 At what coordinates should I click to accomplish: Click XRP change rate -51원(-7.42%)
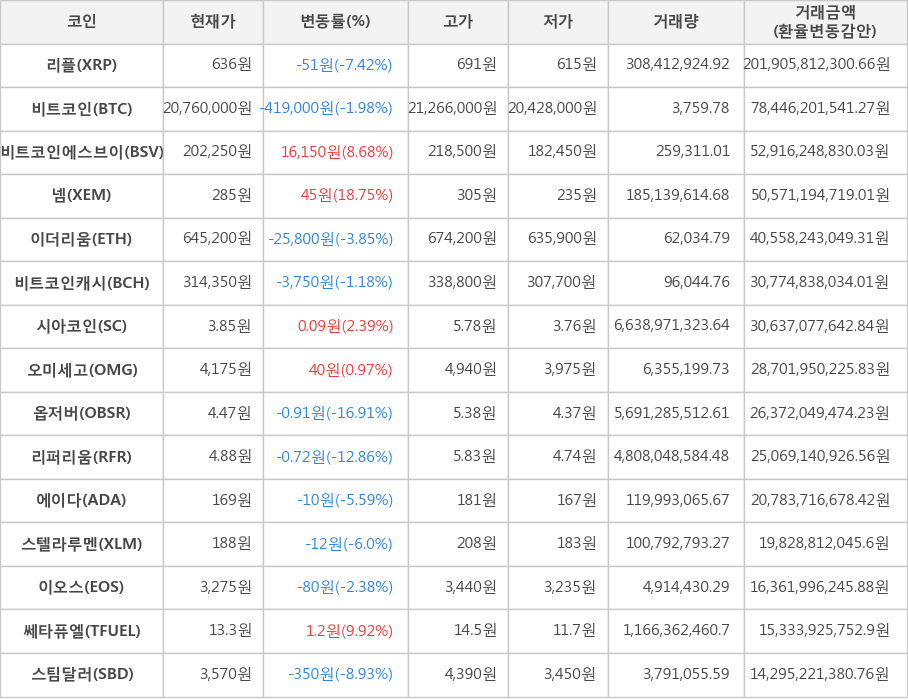344,65
